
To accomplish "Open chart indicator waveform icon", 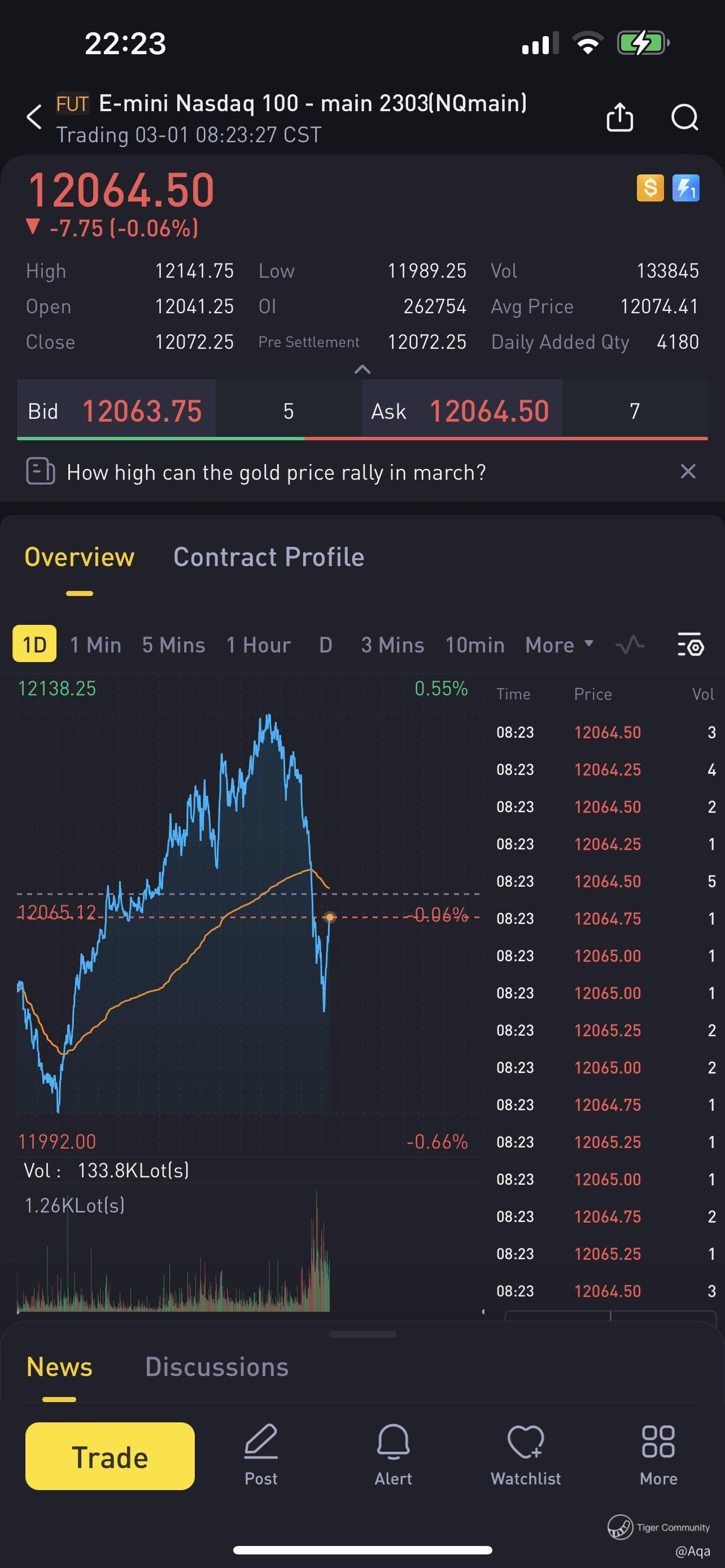I will pos(630,644).
